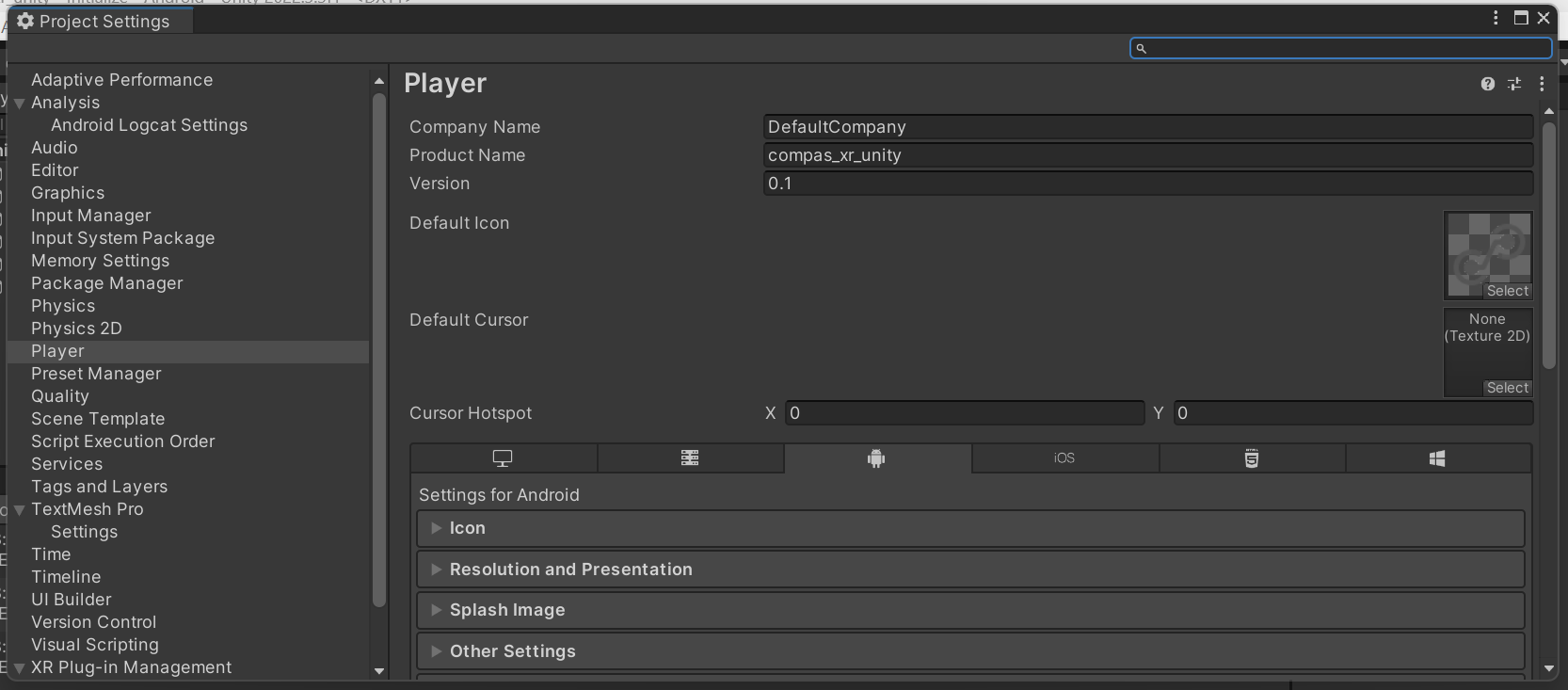Collapse the TextMesh Pro tree item

point(19,510)
